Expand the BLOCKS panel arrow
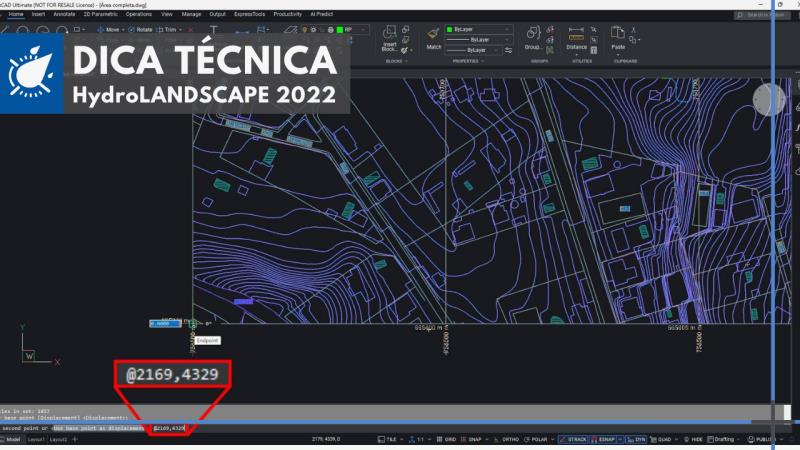 (x=406, y=61)
